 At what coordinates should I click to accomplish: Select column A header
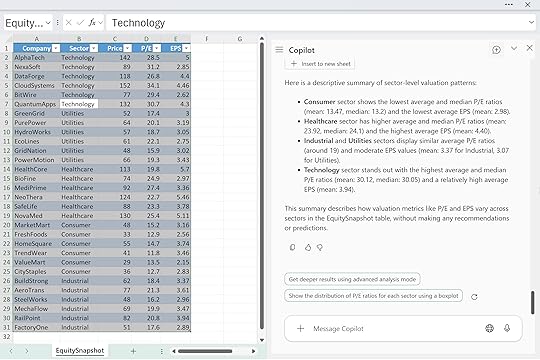point(37,39)
